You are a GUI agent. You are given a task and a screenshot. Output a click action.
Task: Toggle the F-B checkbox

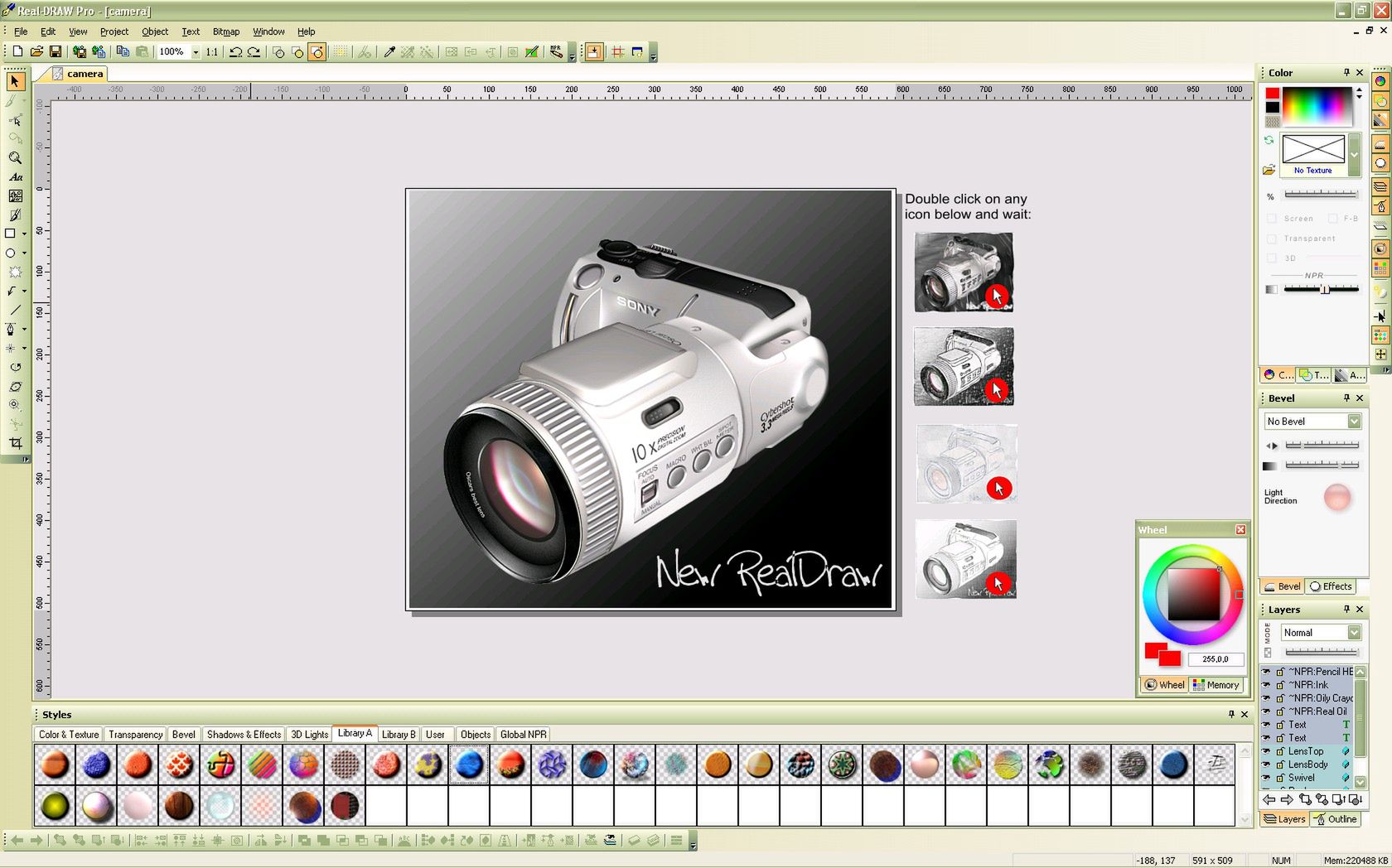pos(1332,218)
